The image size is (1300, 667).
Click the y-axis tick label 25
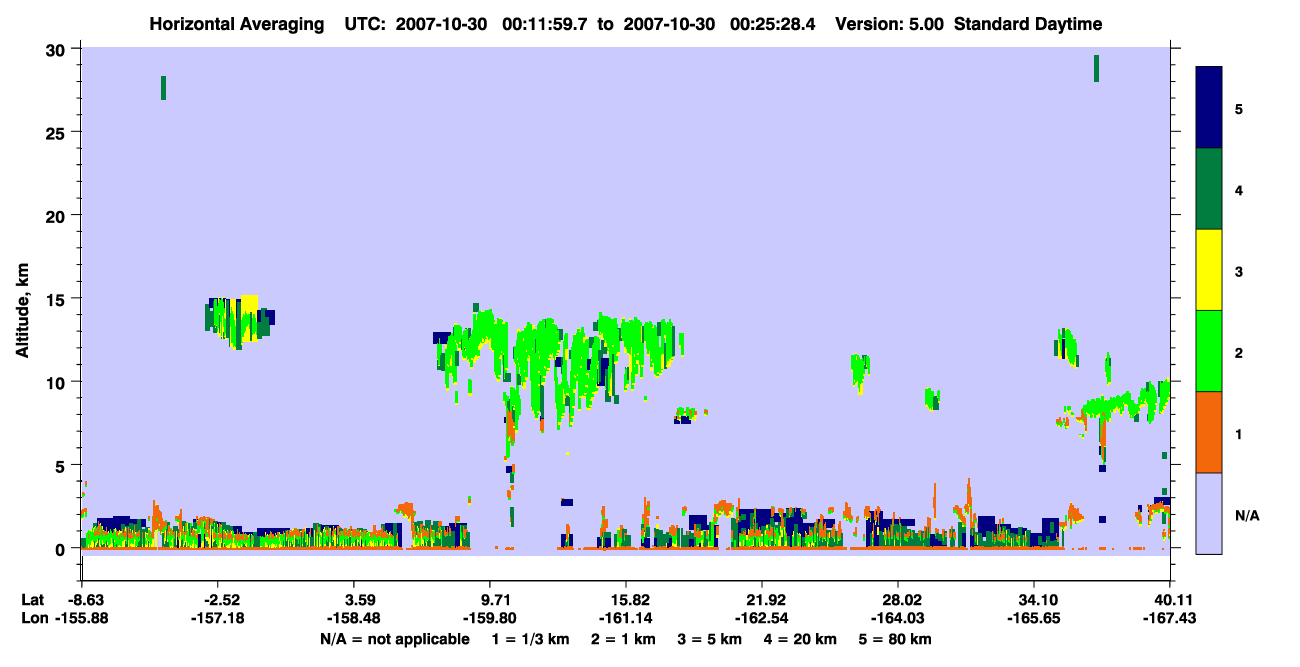pyautogui.click(x=57, y=132)
